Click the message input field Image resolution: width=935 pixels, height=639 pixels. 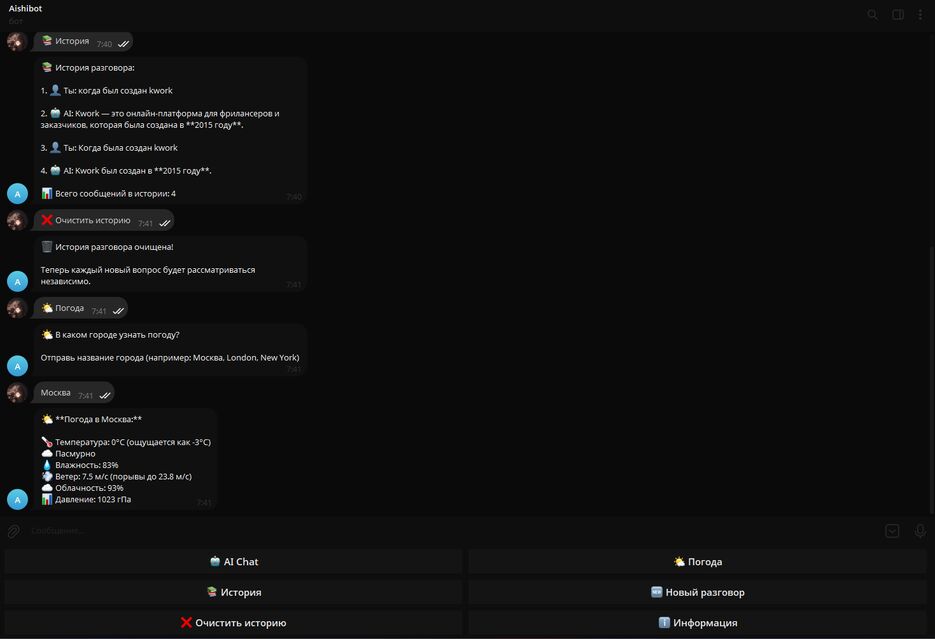pyautogui.click(x=450, y=531)
